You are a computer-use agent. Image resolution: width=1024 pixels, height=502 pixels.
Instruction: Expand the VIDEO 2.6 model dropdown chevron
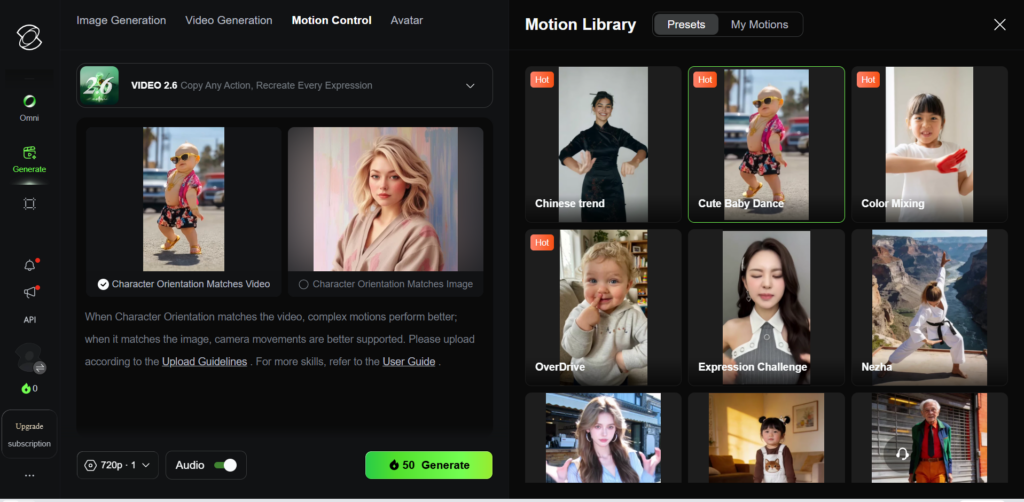tap(470, 86)
